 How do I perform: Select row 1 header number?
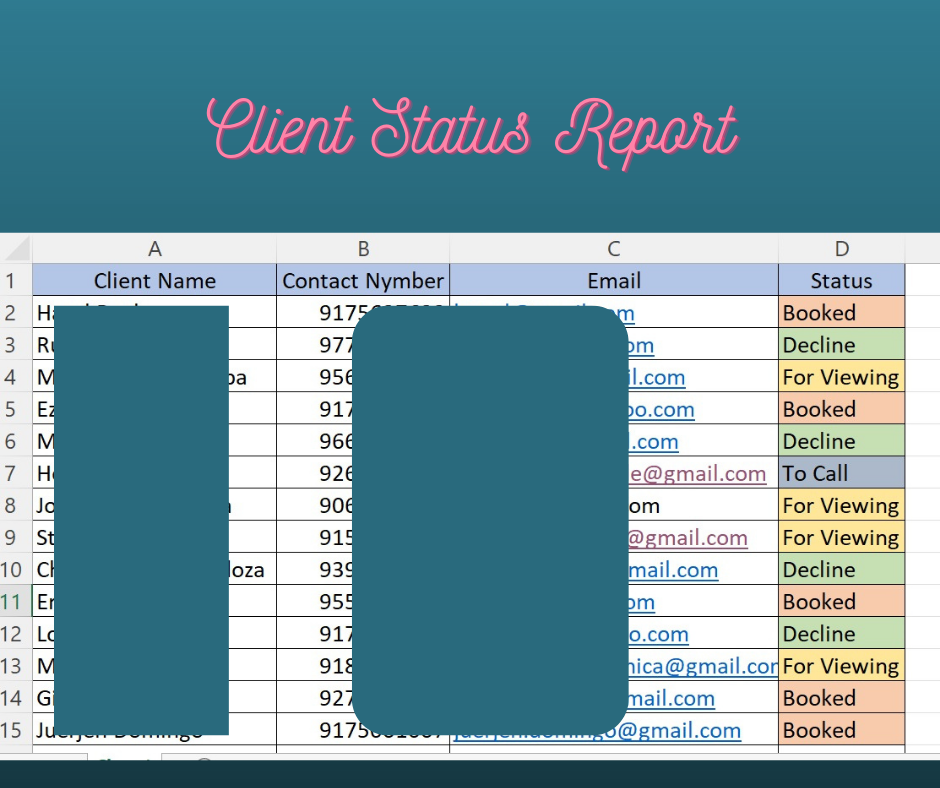click(10, 281)
